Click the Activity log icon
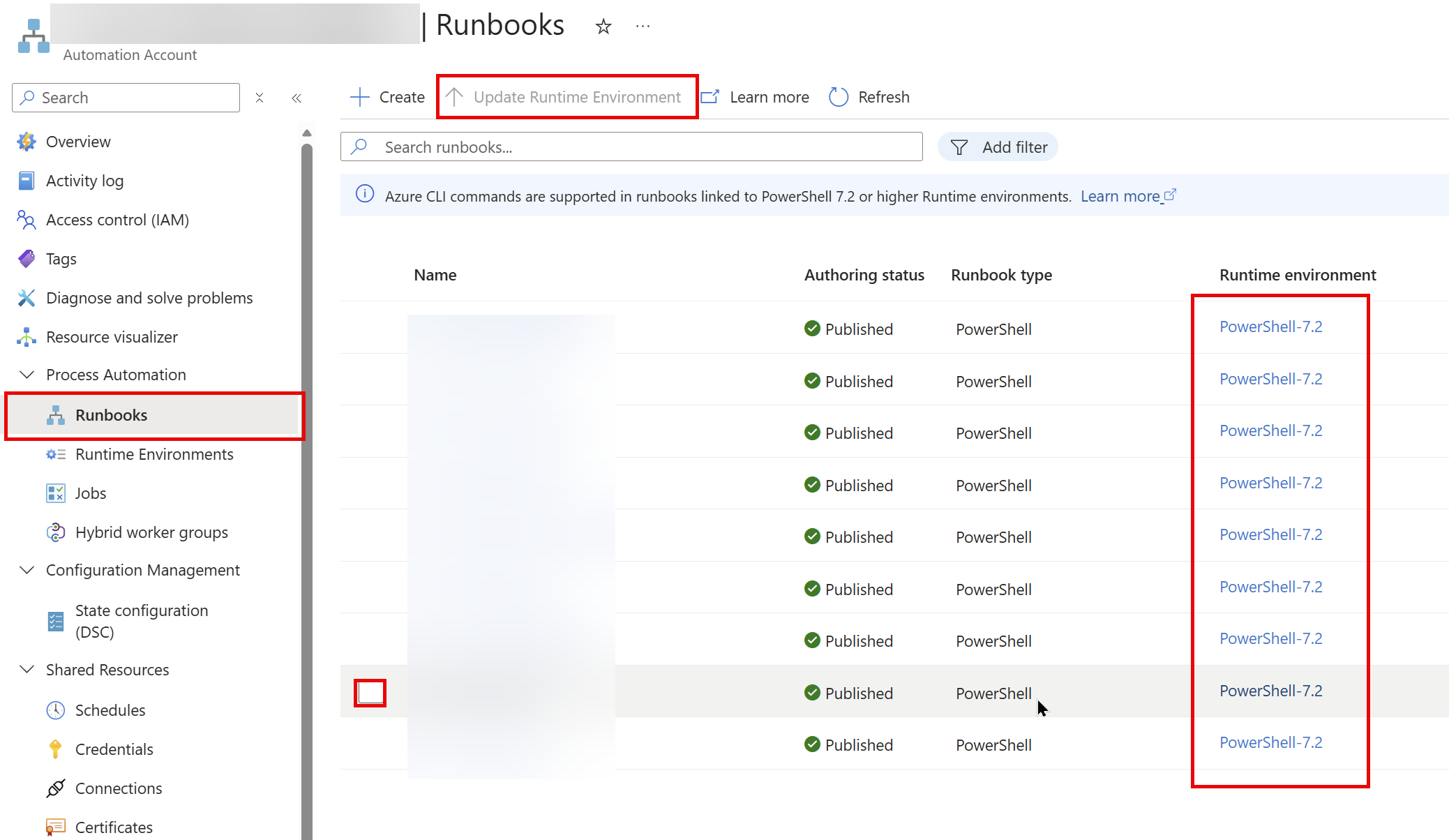This screenshot has width=1449, height=840. pos(27,181)
